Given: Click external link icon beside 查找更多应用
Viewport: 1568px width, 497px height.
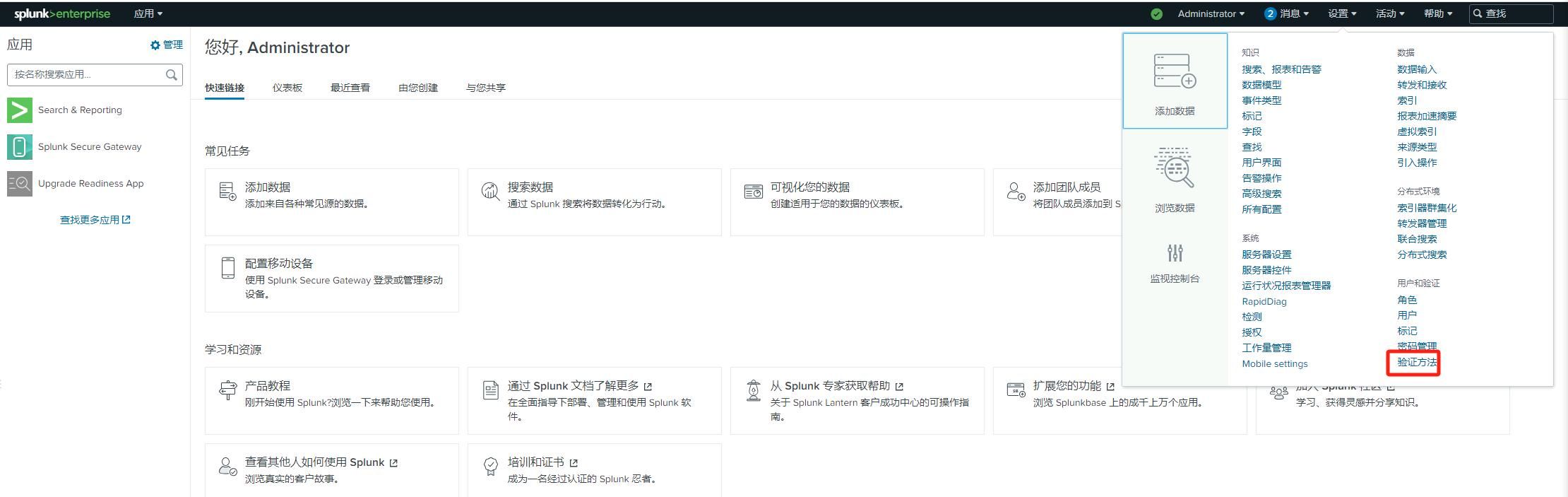Looking at the screenshot, I should point(126,220).
